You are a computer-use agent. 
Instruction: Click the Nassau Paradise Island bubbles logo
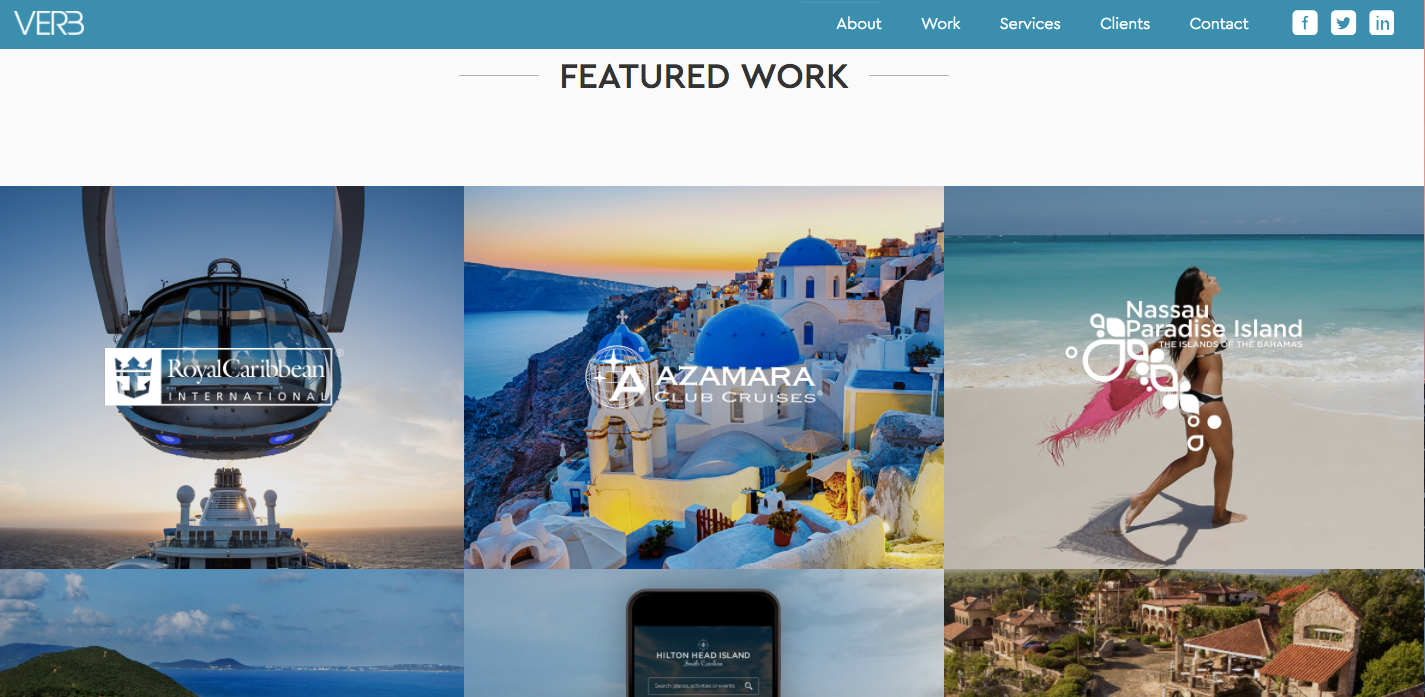click(x=1146, y=380)
